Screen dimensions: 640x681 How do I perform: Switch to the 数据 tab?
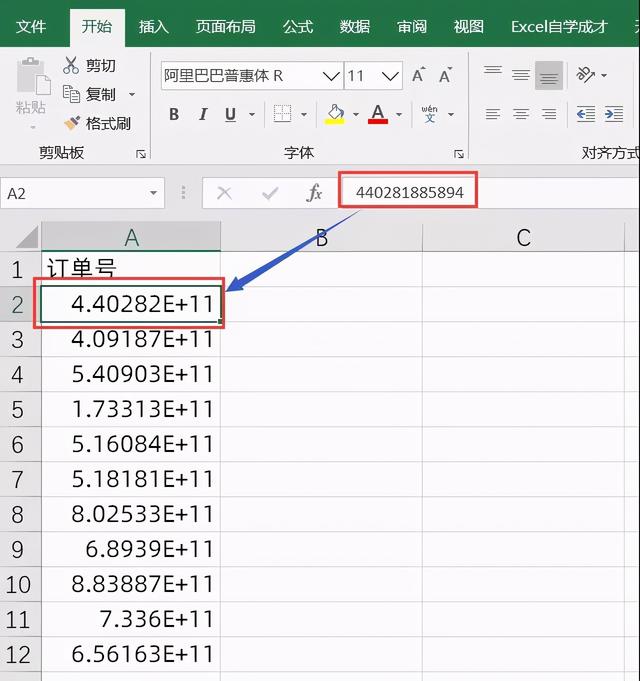(x=355, y=26)
